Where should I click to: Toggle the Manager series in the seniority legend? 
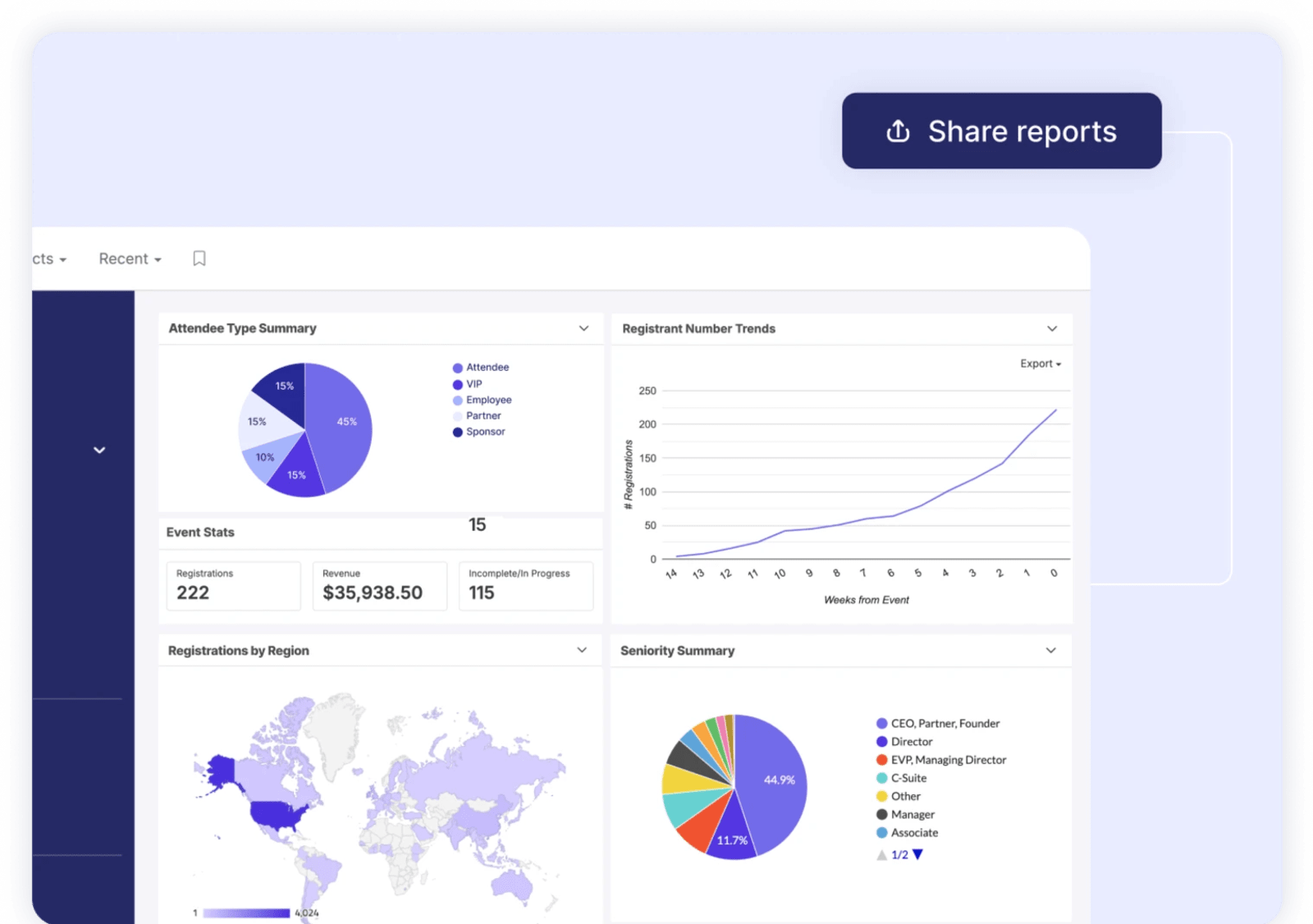[x=912, y=814]
